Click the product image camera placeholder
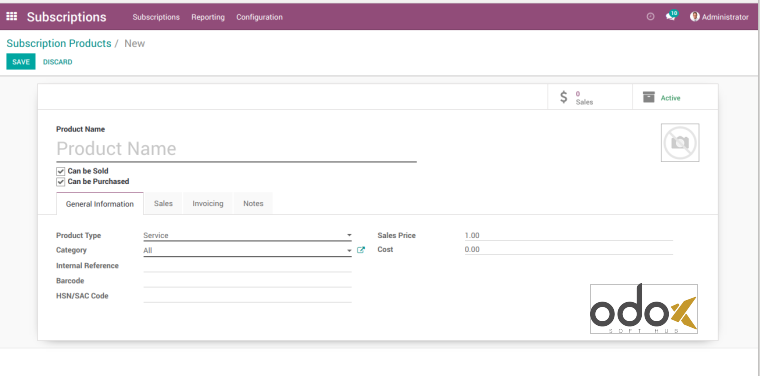The image size is (760, 376). 680,142
